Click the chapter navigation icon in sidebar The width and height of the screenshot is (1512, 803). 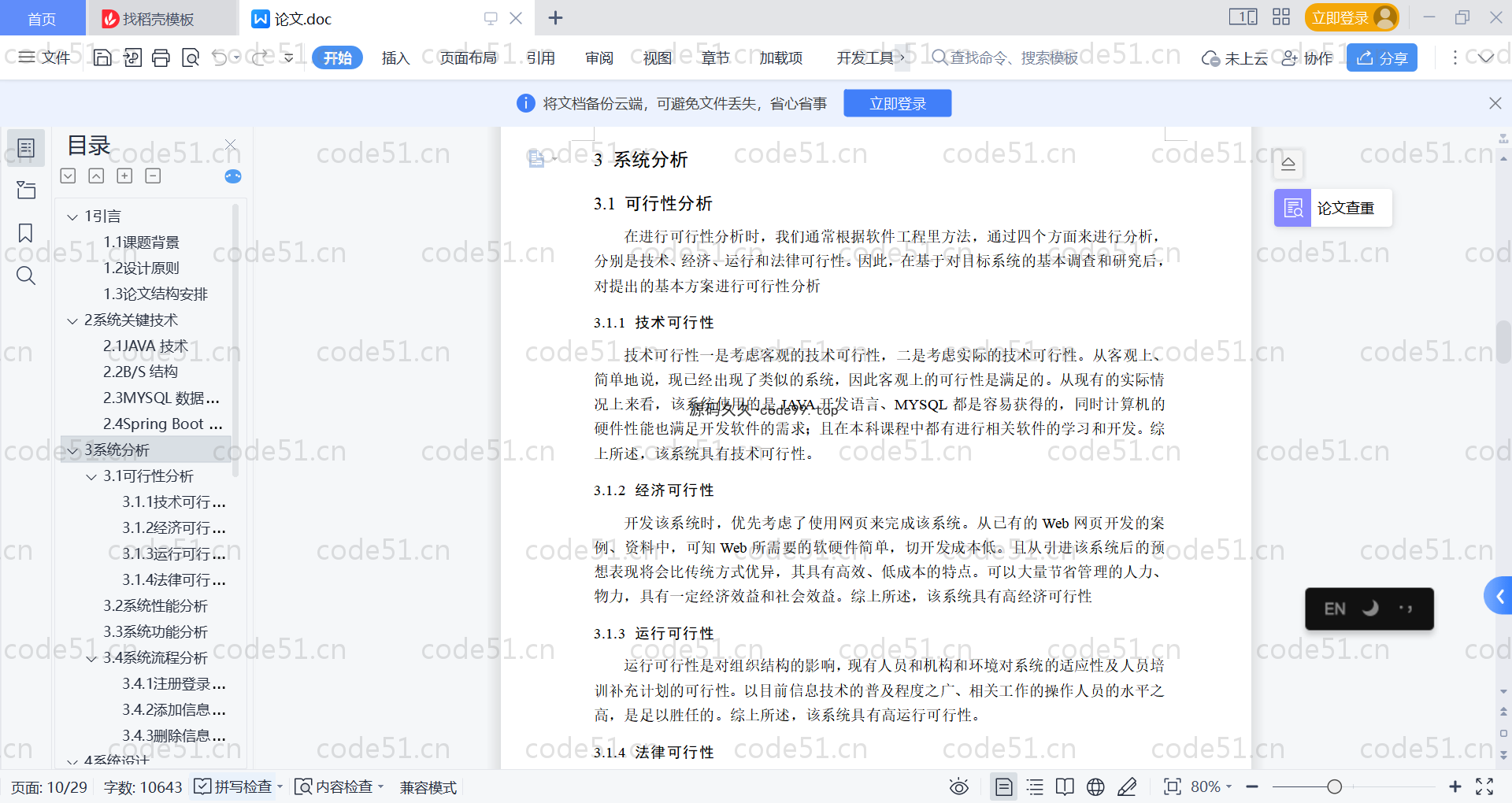pos(26,190)
